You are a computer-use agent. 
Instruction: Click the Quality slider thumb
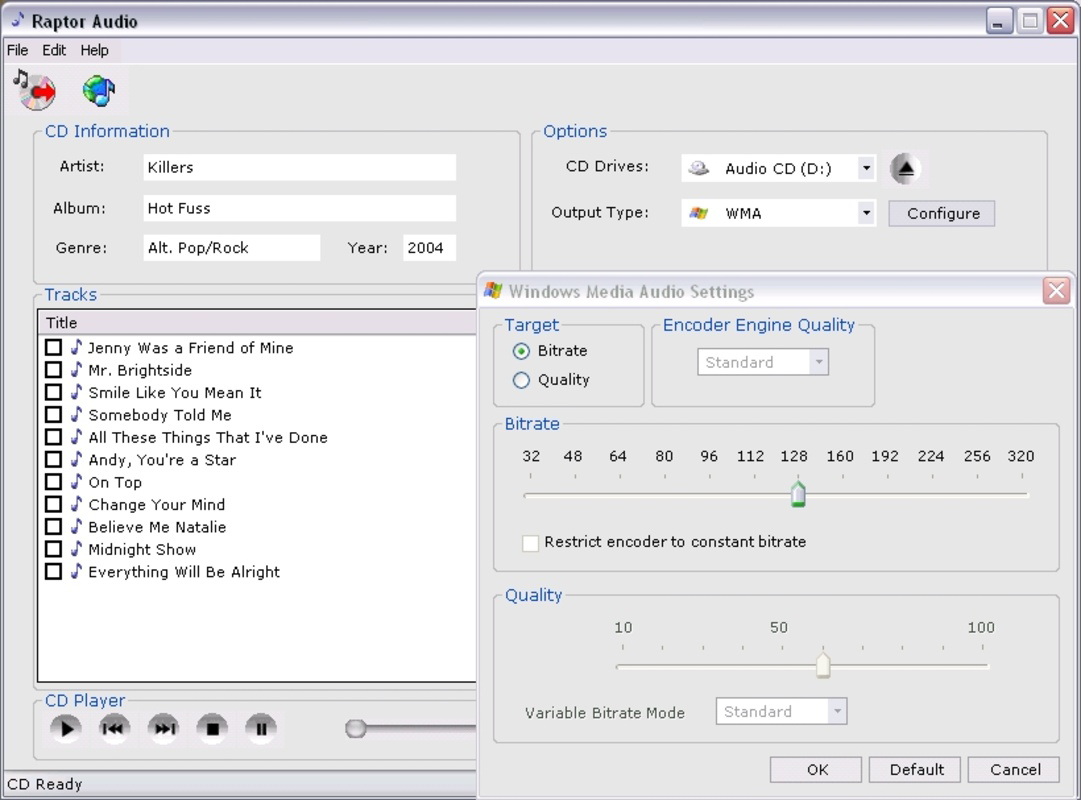pos(822,665)
